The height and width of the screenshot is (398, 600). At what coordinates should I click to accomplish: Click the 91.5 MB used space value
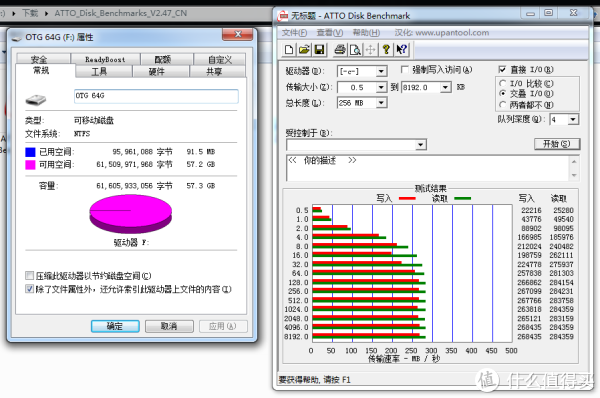click(x=201, y=152)
